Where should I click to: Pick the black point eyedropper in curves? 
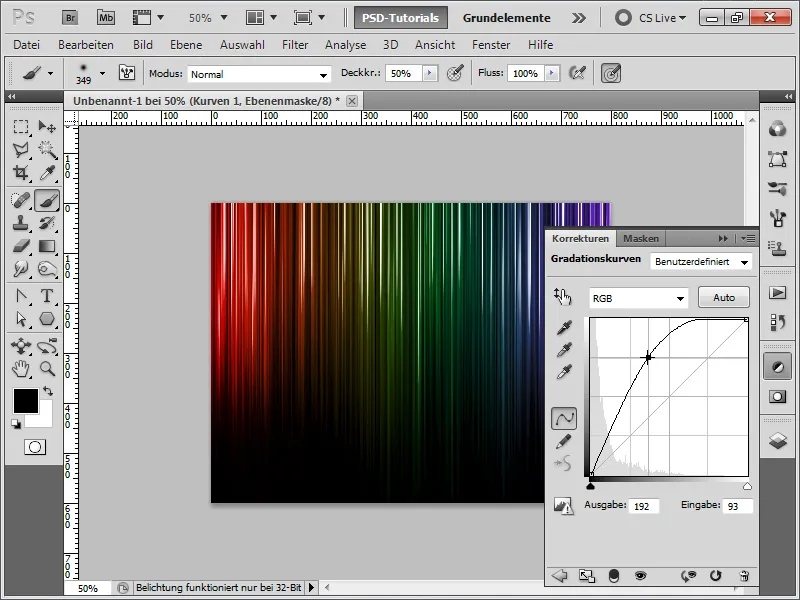[x=564, y=328]
